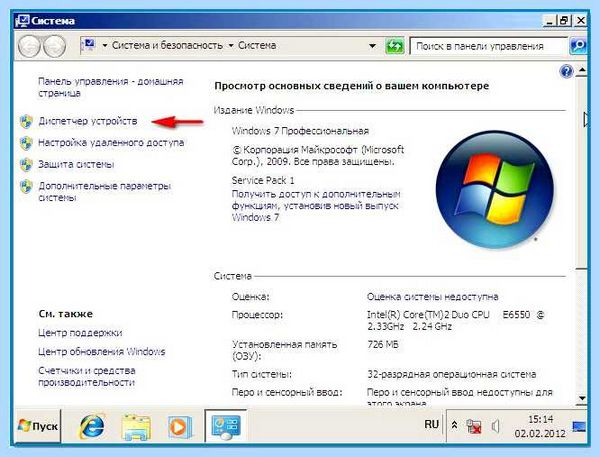Click control panel icon in address bar
The height and width of the screenshot is (457, 600).
tap(89, 46)
